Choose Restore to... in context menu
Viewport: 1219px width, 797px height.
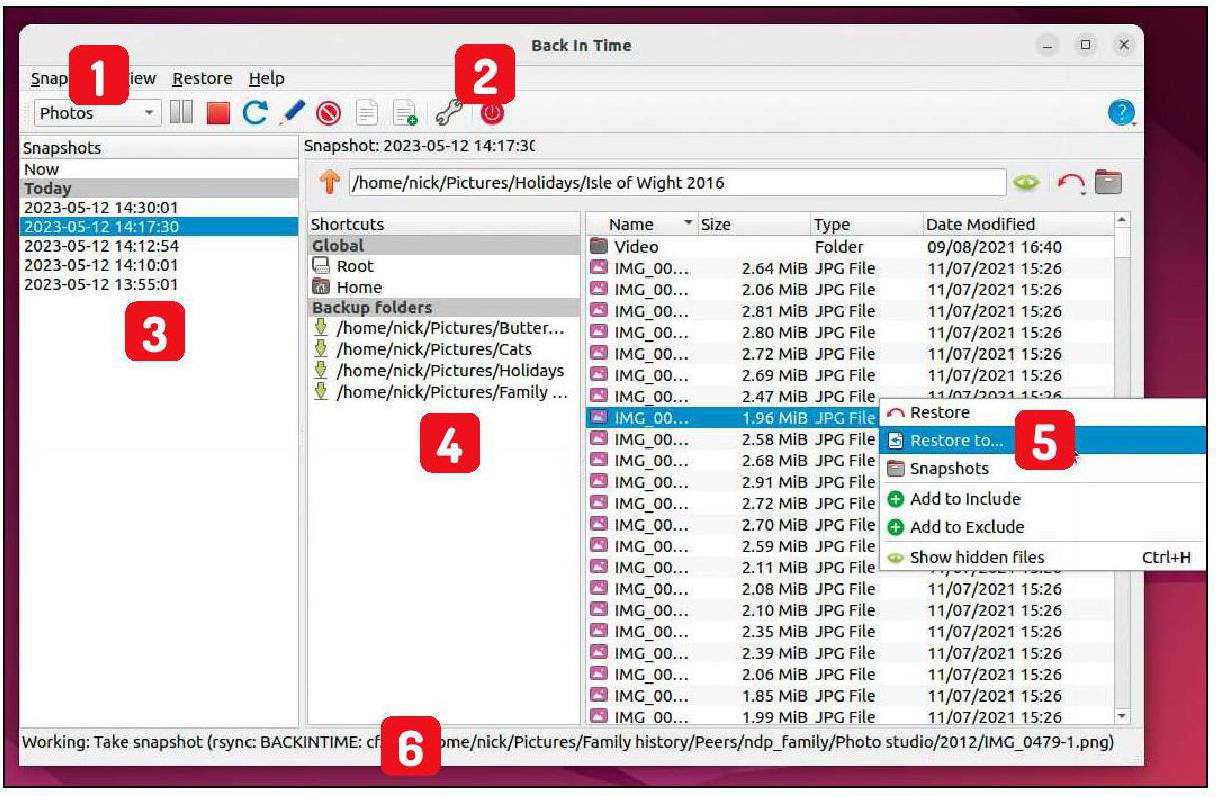pos(1042,440)
